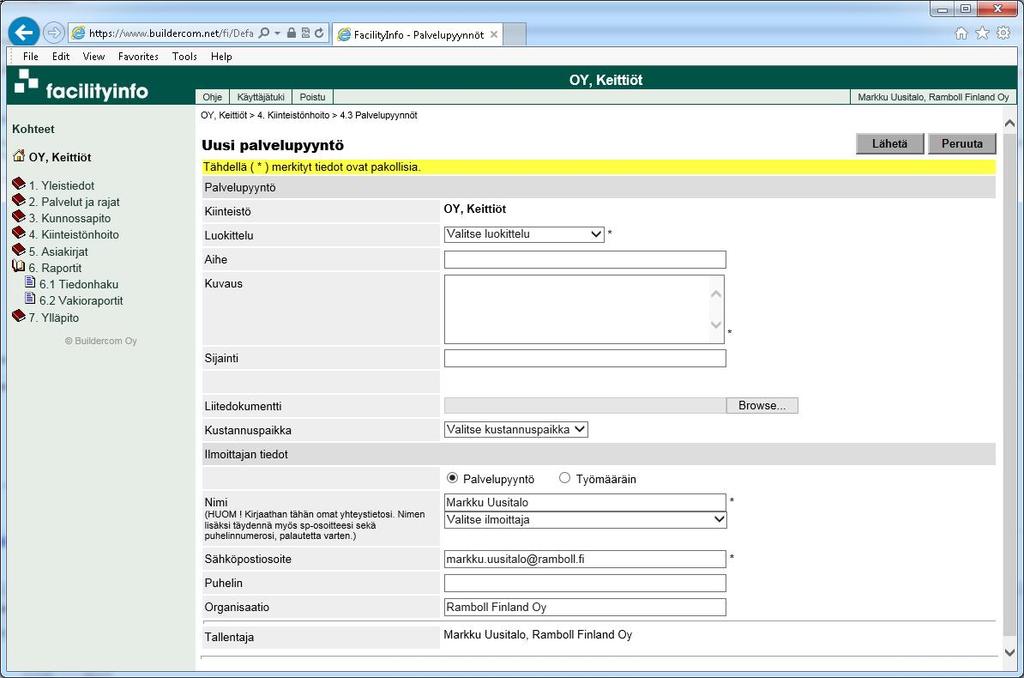Click the document icon for 6.1 Tiedonhaku
This screenshot has height=678, width=1024.
(x=30, y=282)
